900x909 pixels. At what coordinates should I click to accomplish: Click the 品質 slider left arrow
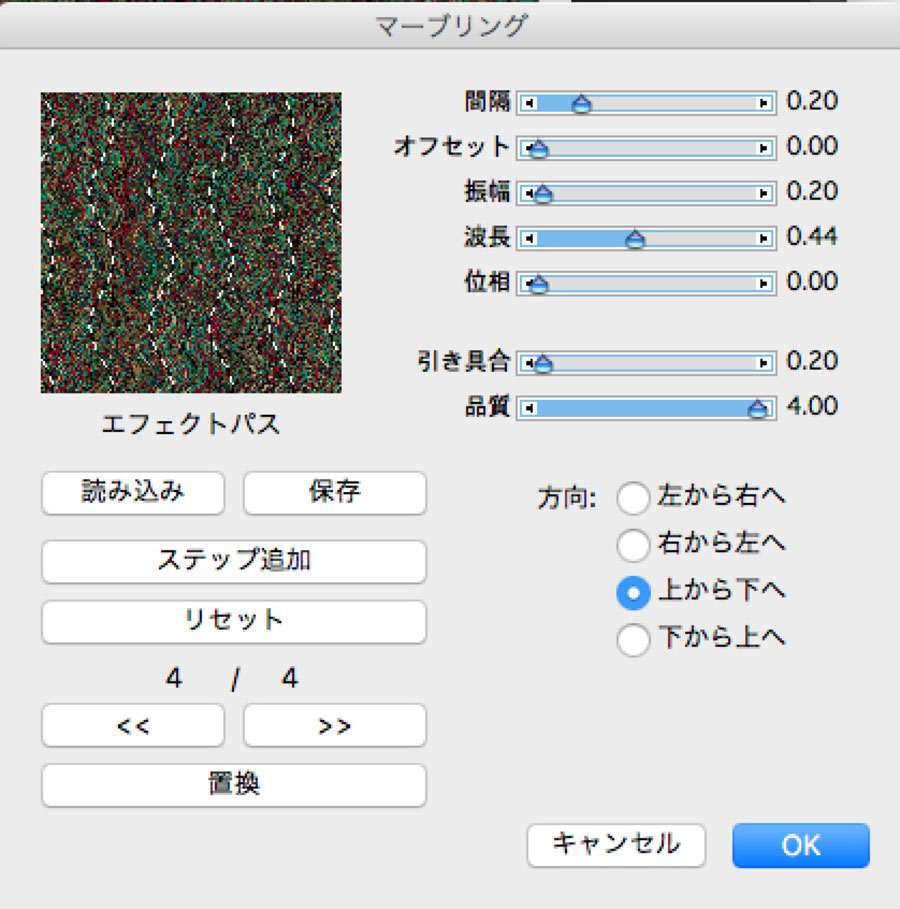click(528, 408)
